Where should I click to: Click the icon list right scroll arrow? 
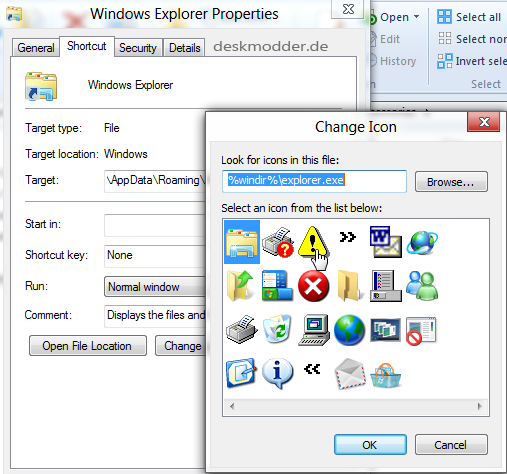[479, 406]
